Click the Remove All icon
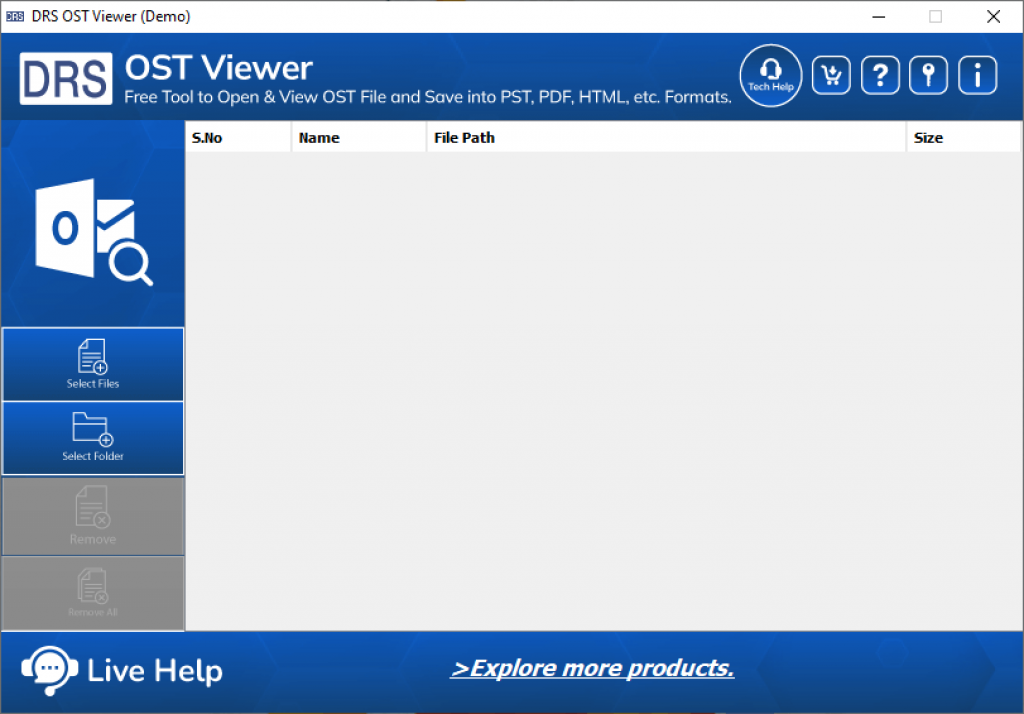The width and height of the screenshot is (1024, 714). [x=92, y=591]
